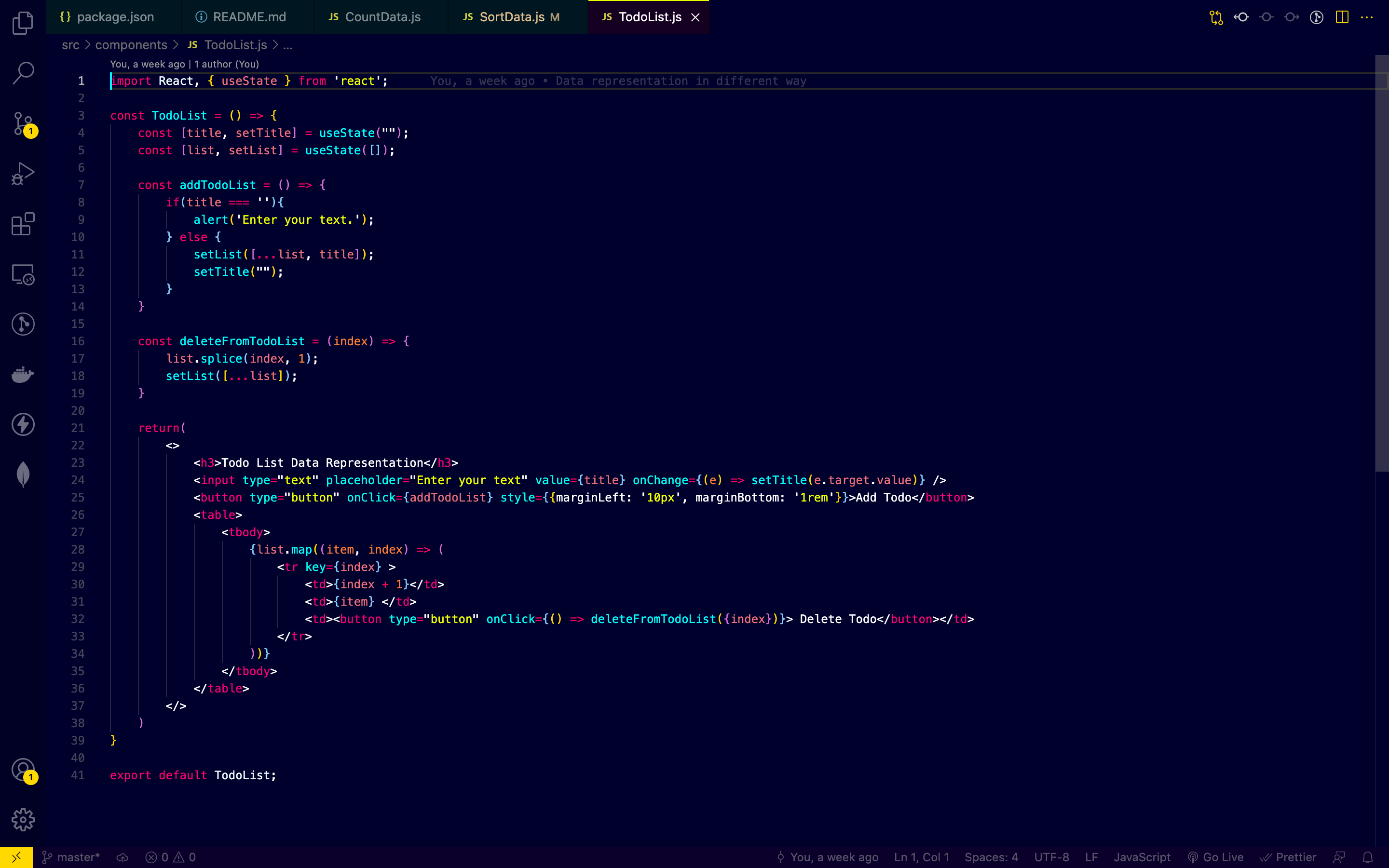The width and height of the screenshot is (1389, 868).
Task: Open the Remote Explorer panel
Action: [x=23, y=274]
